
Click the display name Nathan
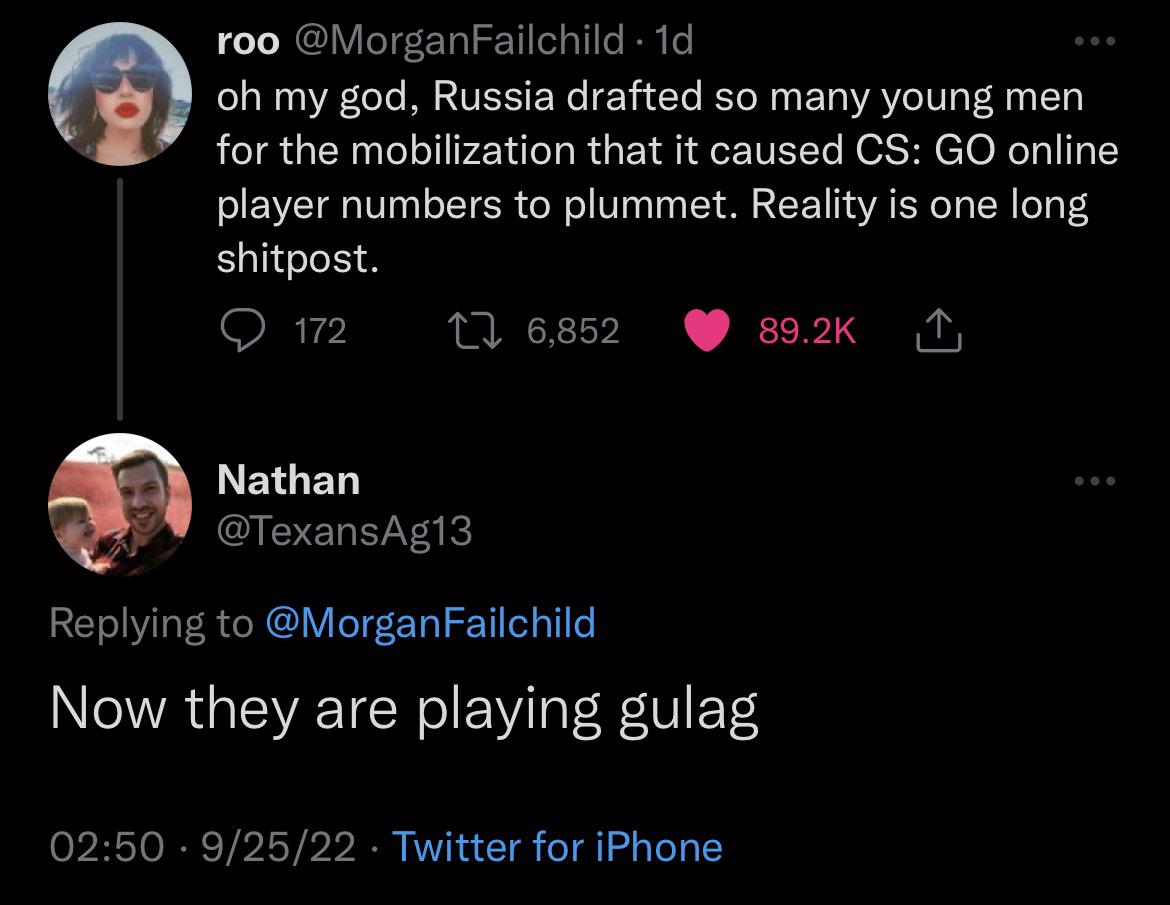click(288, 480)
